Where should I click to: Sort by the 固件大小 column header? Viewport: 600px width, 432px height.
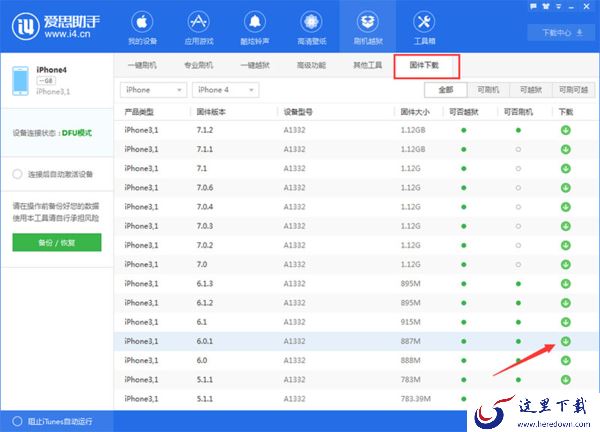[x=415, y=112]
